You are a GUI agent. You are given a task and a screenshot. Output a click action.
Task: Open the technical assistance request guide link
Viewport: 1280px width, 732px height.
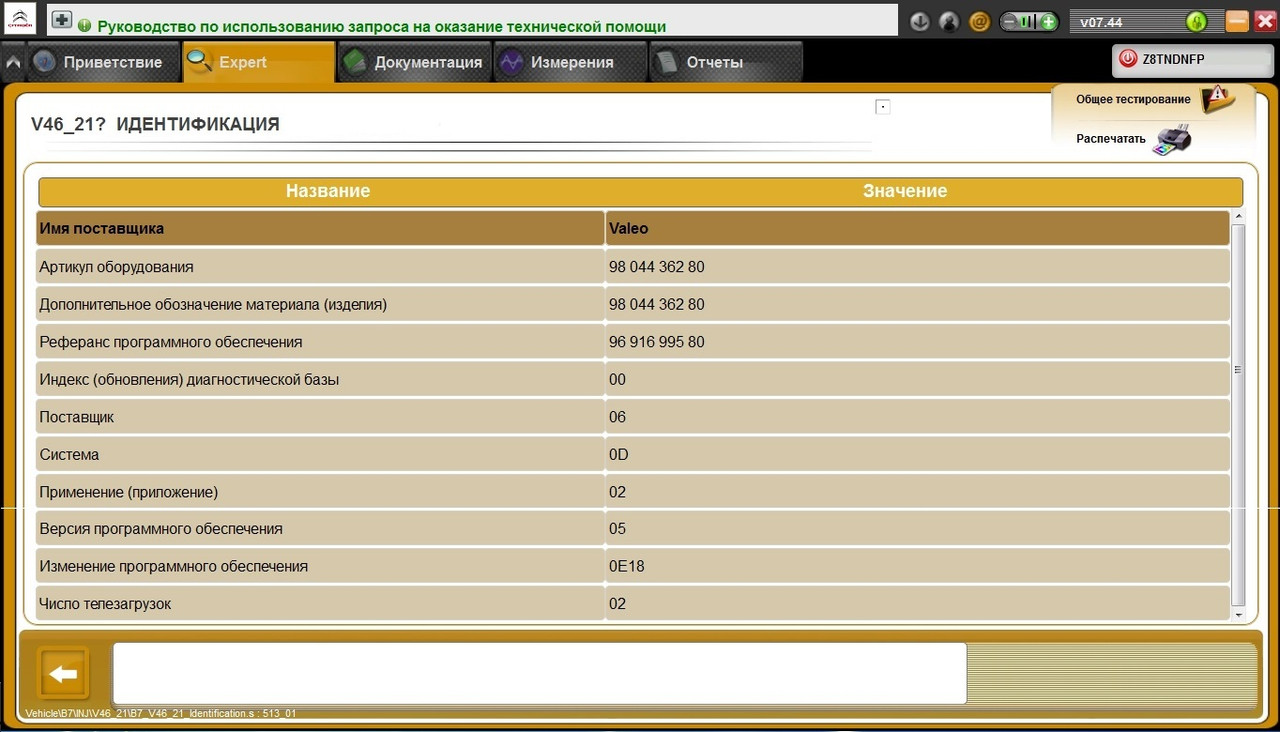382,27
